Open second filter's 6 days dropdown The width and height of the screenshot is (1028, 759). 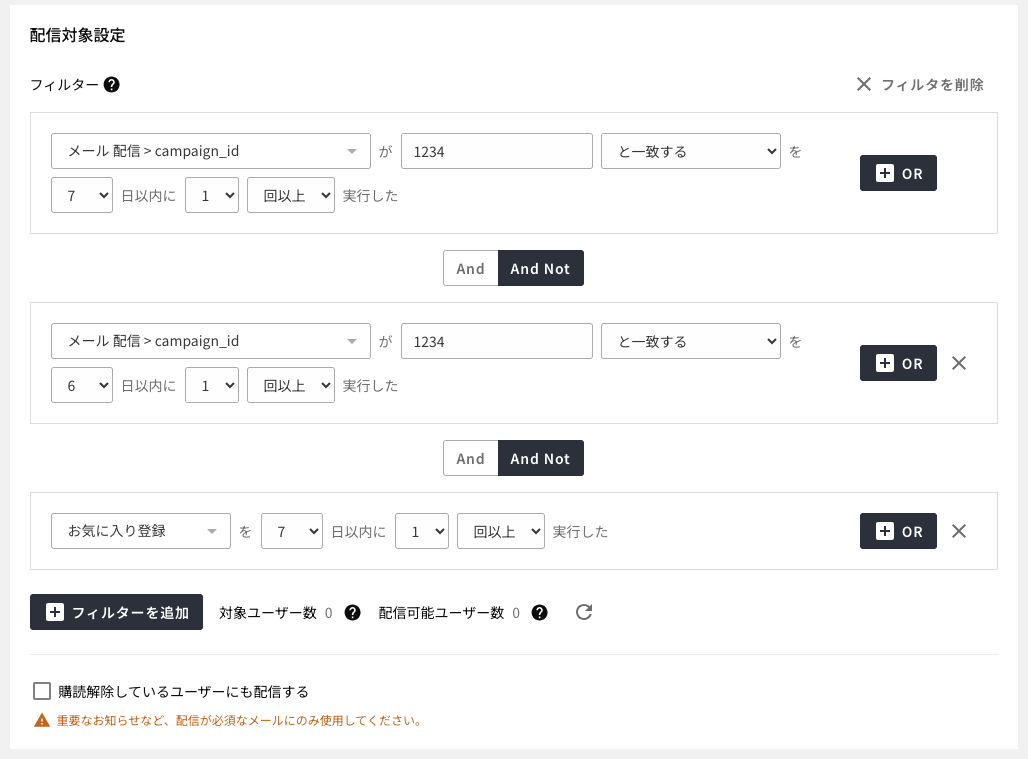[x=82, y=385]
